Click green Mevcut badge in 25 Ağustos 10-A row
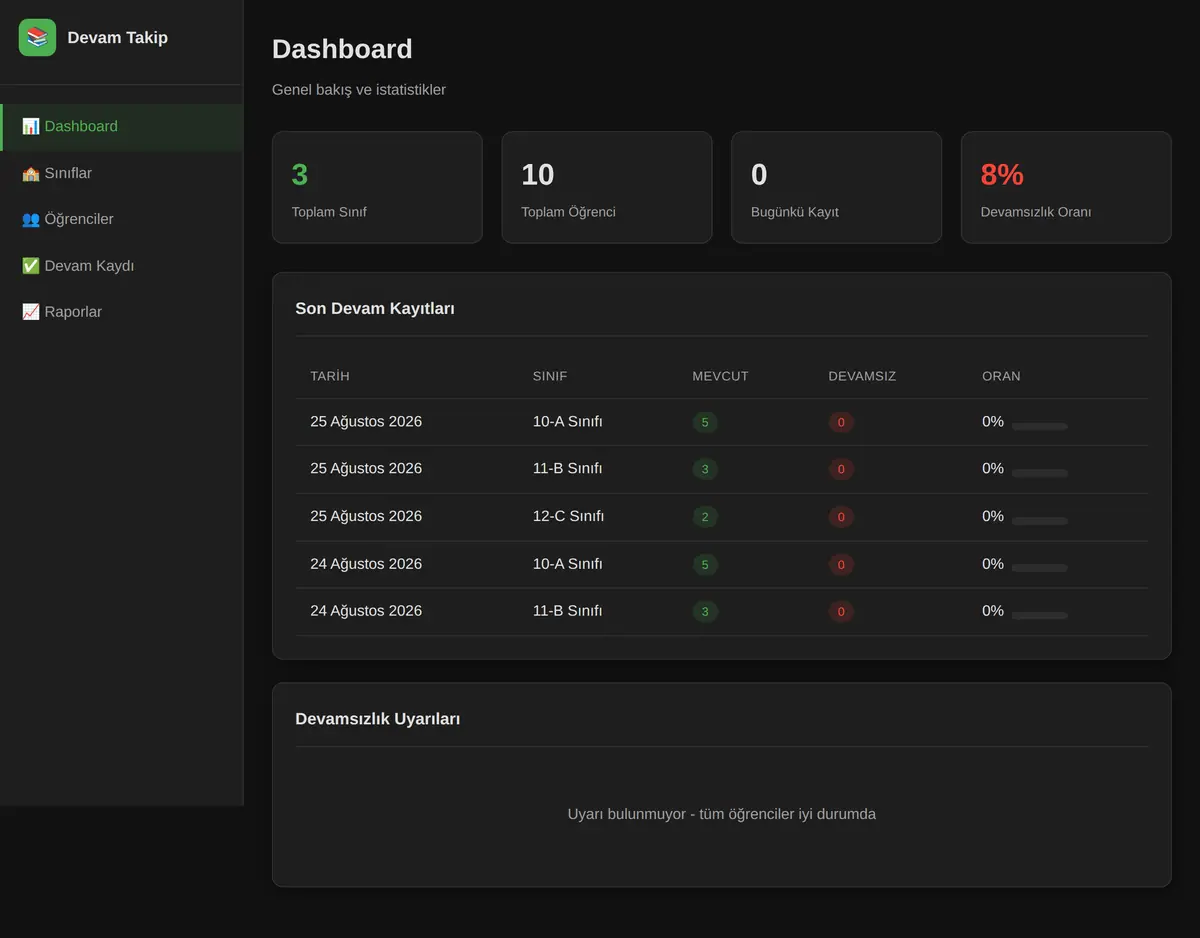 [x=705, y=423]
